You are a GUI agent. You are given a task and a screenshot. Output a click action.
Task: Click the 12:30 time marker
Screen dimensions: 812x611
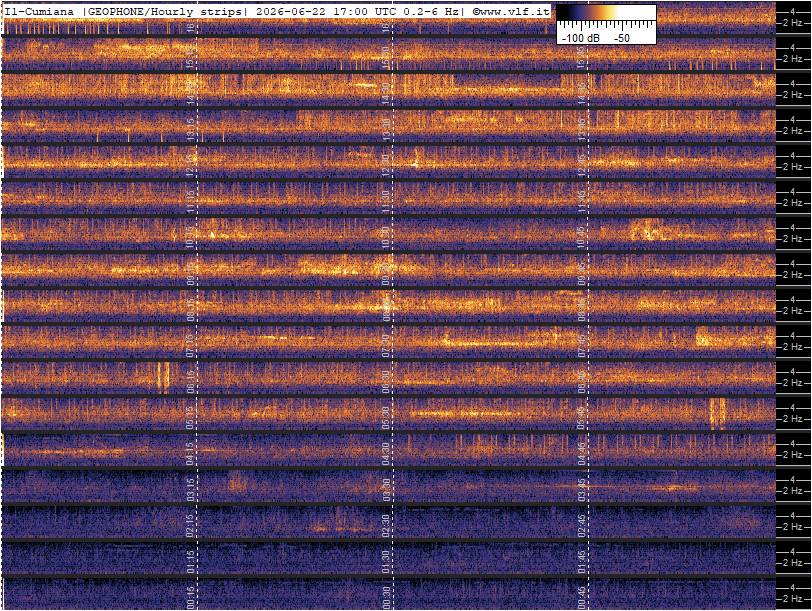click(386, 165)
